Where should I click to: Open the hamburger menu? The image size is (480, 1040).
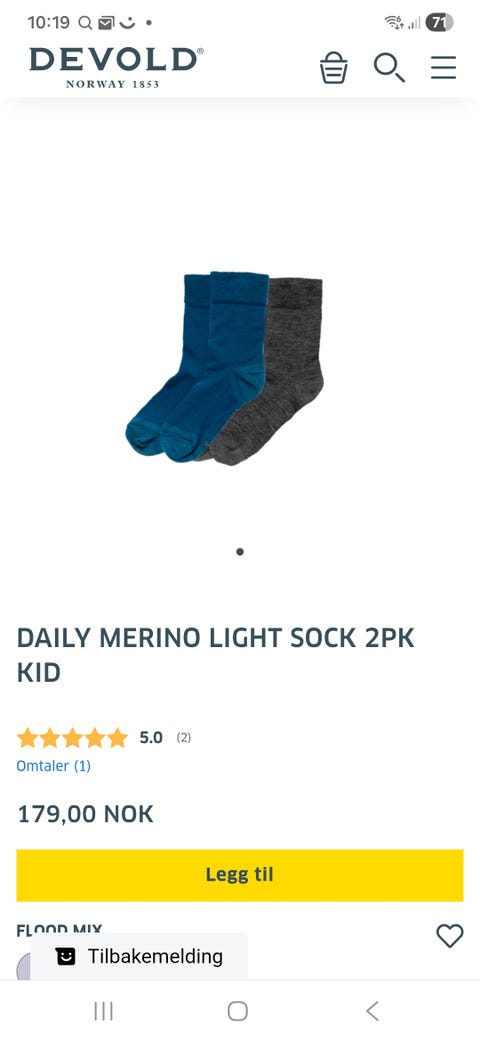[x=444, y=68]
